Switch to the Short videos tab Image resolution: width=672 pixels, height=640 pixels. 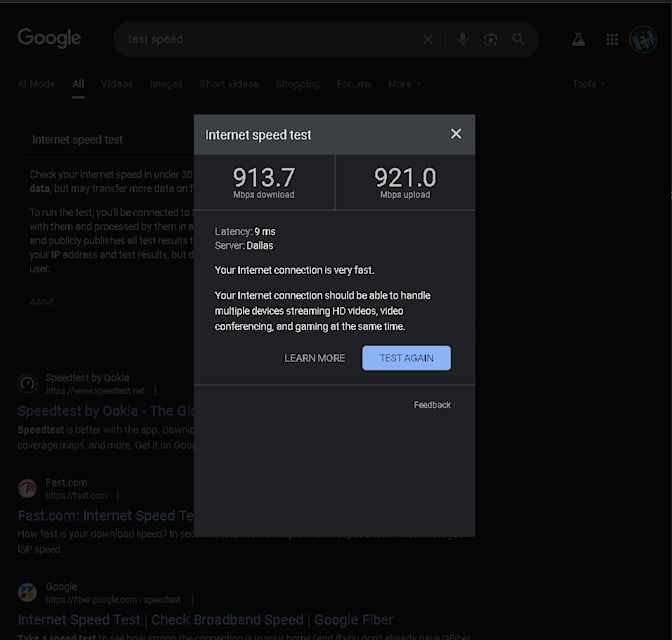coord(229,84)
